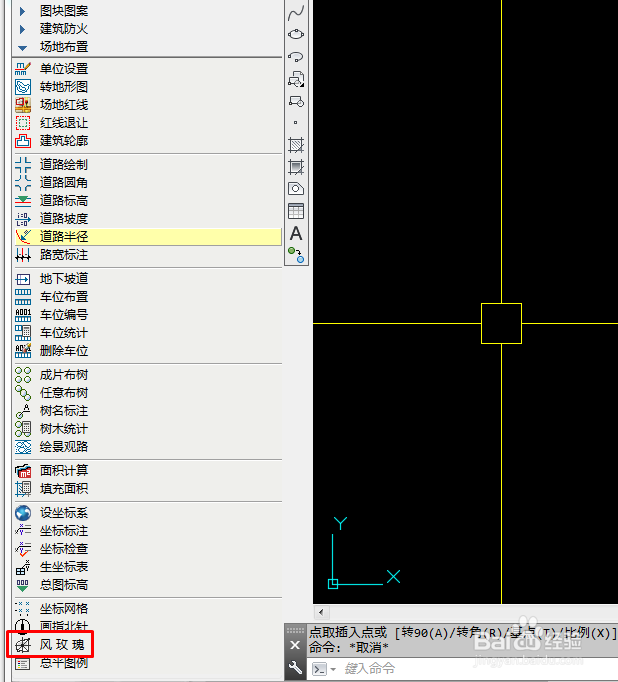
Task: Select the gradient fill tool
Action: click(296, 167)
